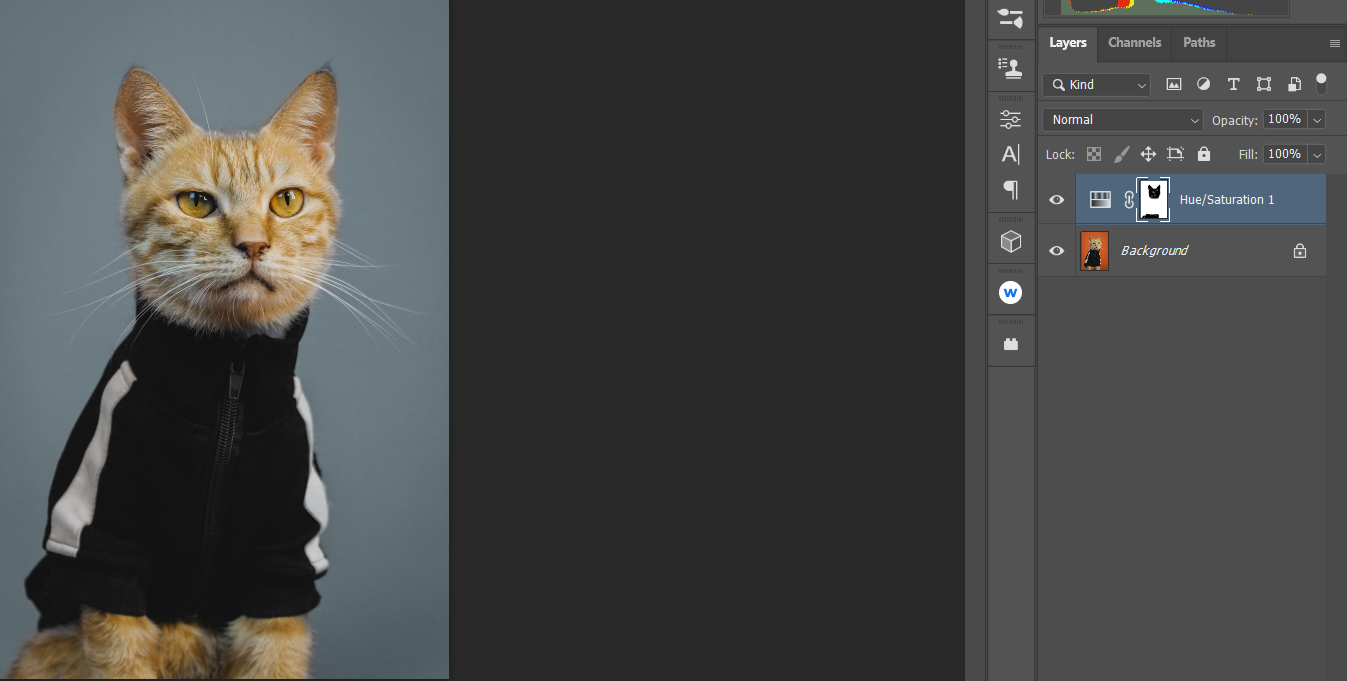The height and width of the screenshot is (681, 1347).
Task: Switch to the Paths tab
Action: (1199, 43)
